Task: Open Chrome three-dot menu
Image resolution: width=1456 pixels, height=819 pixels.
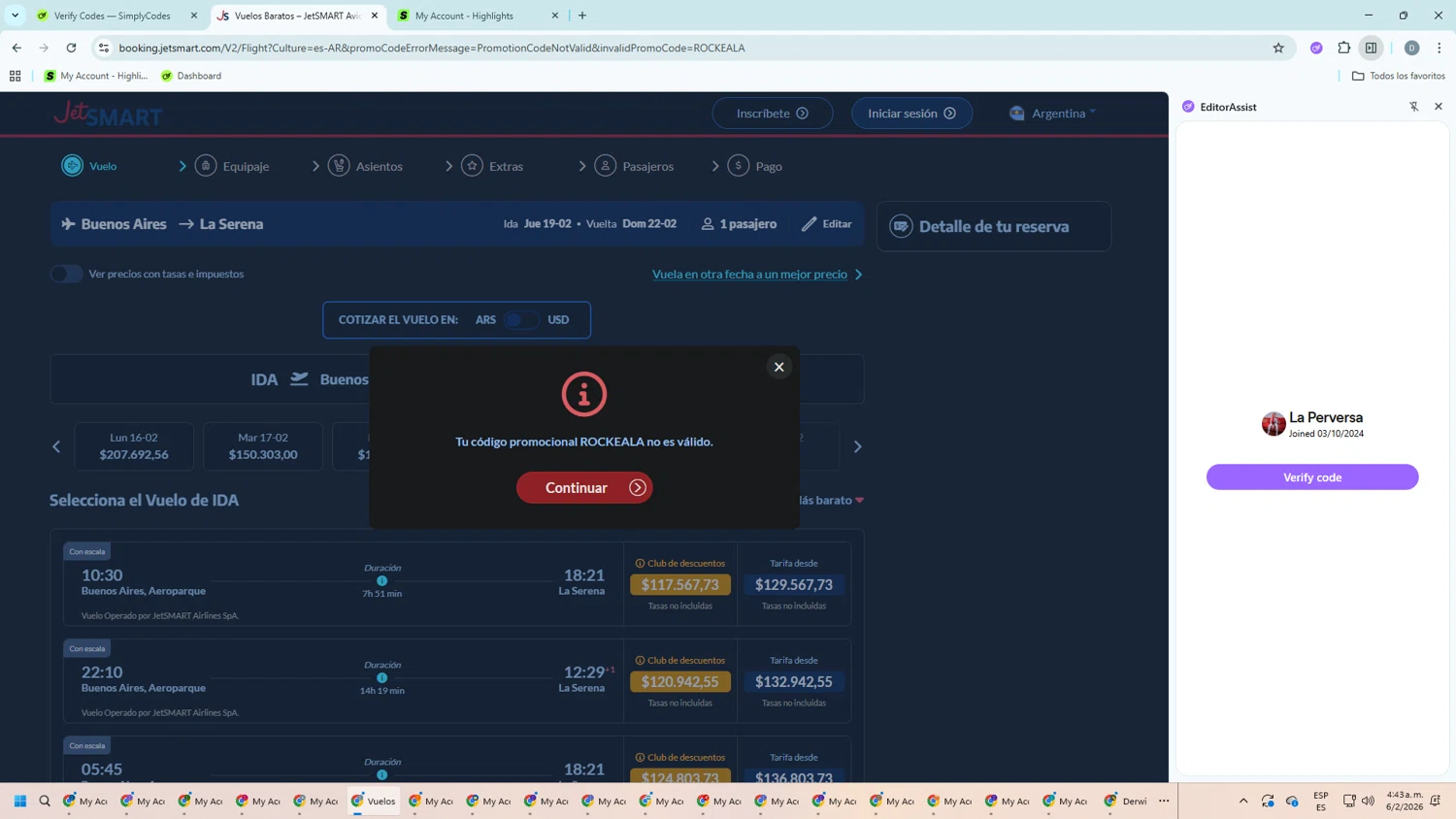Action: pyautogui.click(x=1439, y=48)
